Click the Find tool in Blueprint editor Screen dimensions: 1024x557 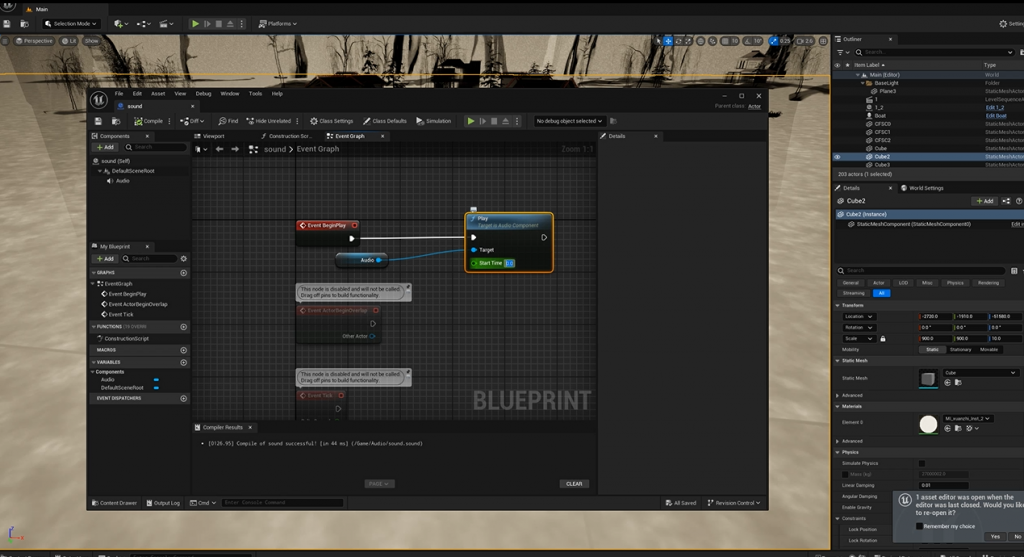click(x=229, y=121)
